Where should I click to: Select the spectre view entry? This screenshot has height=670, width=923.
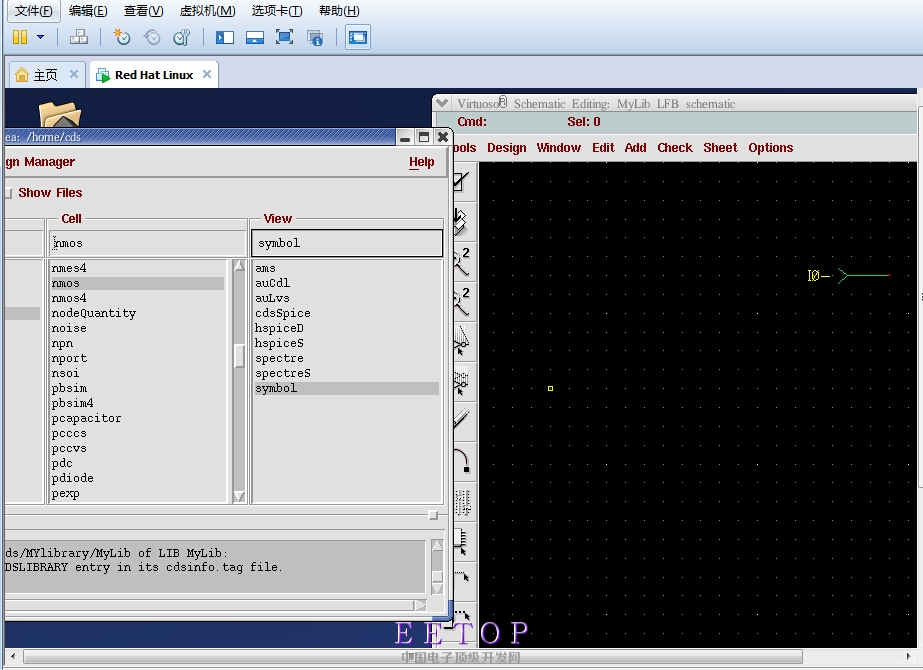[279, 358]
